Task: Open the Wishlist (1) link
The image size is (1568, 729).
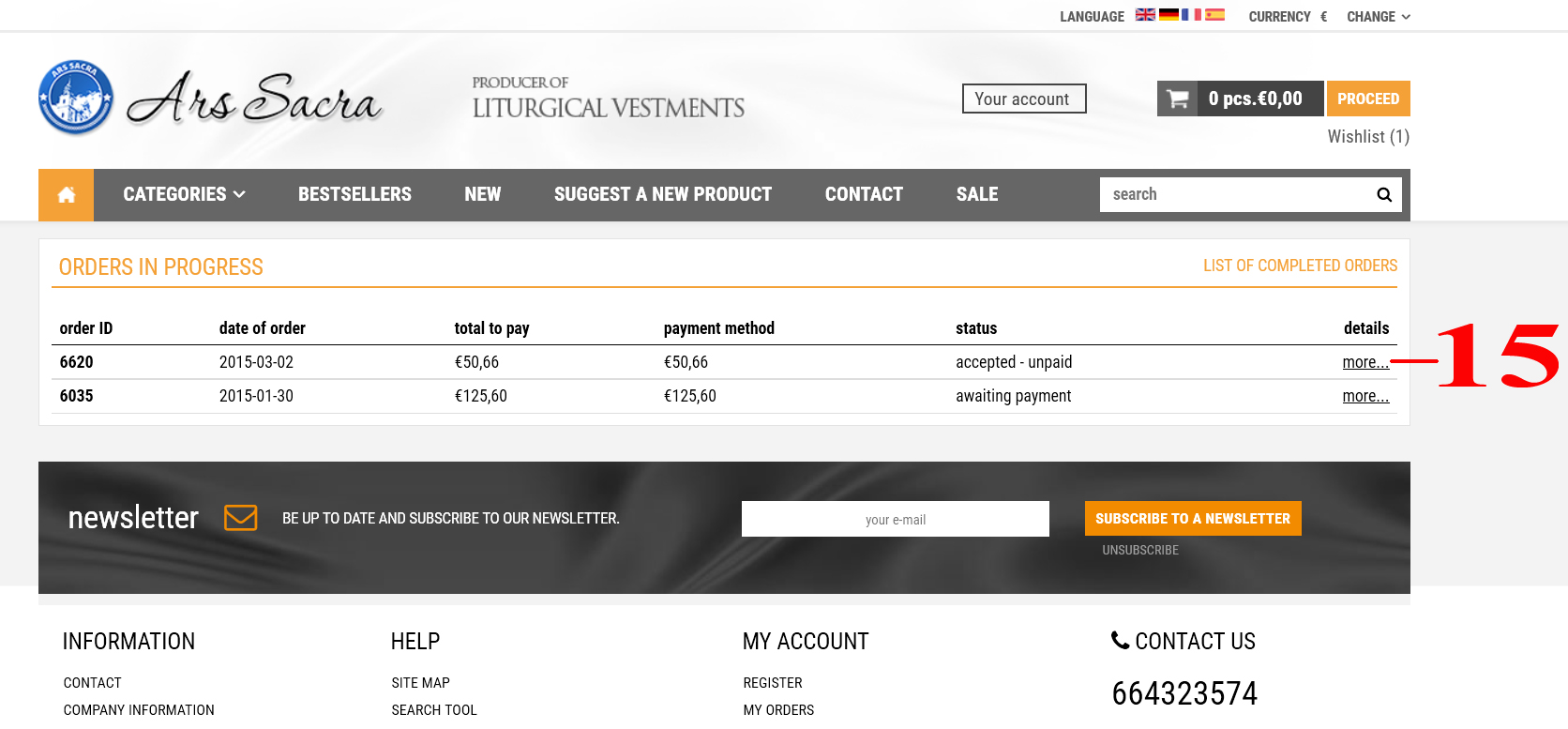Action: tap(1367, 137)
